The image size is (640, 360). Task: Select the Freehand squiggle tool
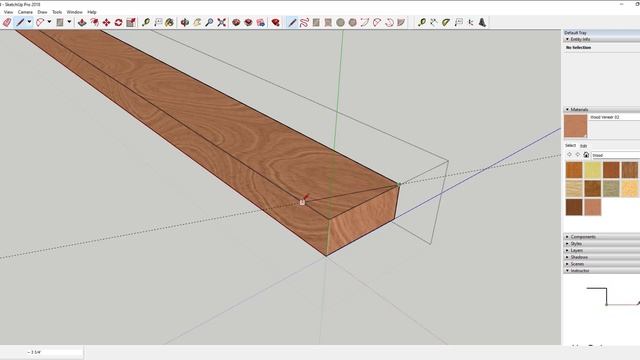click(x=304, y=22)
